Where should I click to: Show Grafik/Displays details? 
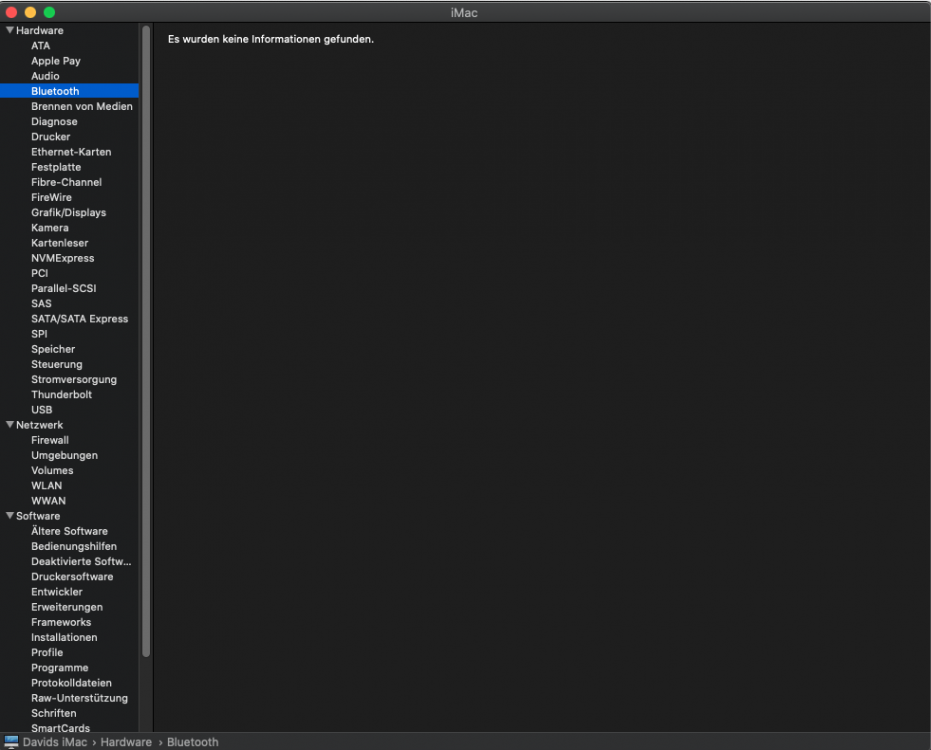pyautogui.click(x=68, y=213)
